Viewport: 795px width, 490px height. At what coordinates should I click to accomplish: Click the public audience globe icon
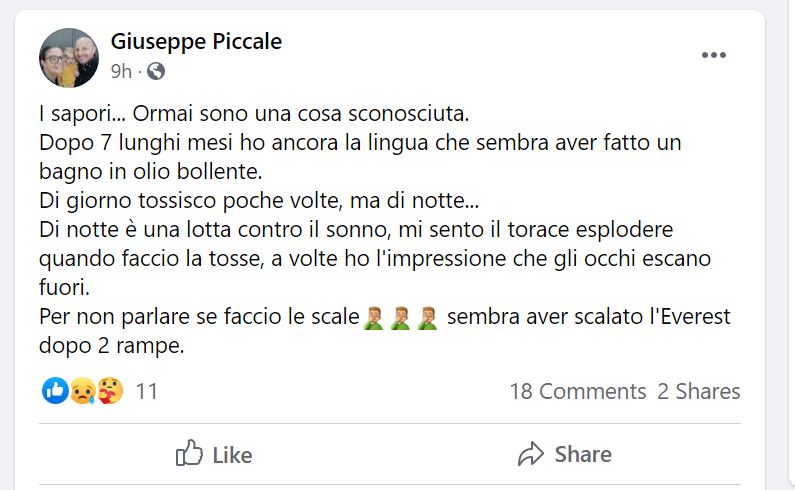156,71
